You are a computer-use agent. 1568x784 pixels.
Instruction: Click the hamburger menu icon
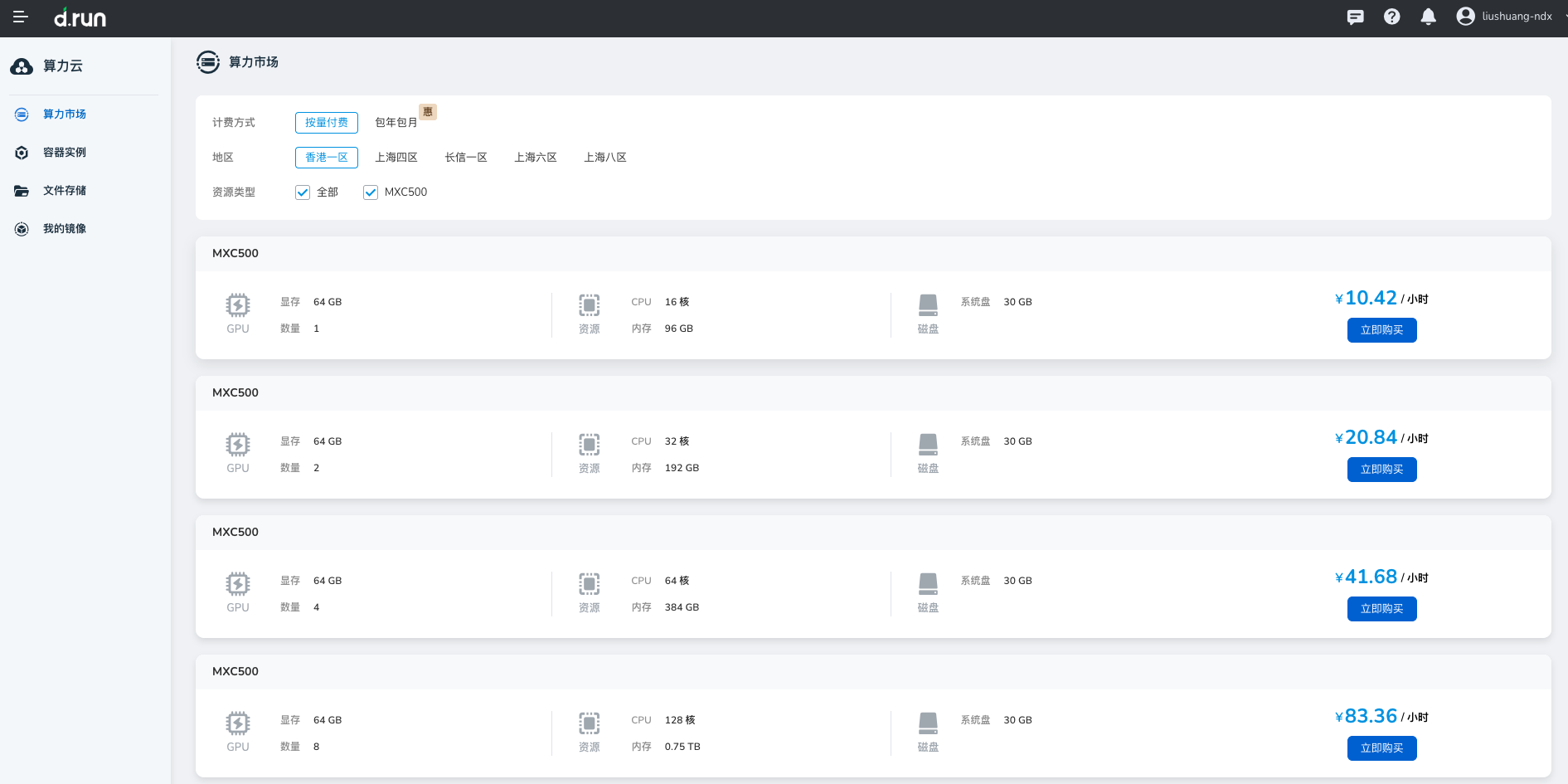click(x=21, y=17)
